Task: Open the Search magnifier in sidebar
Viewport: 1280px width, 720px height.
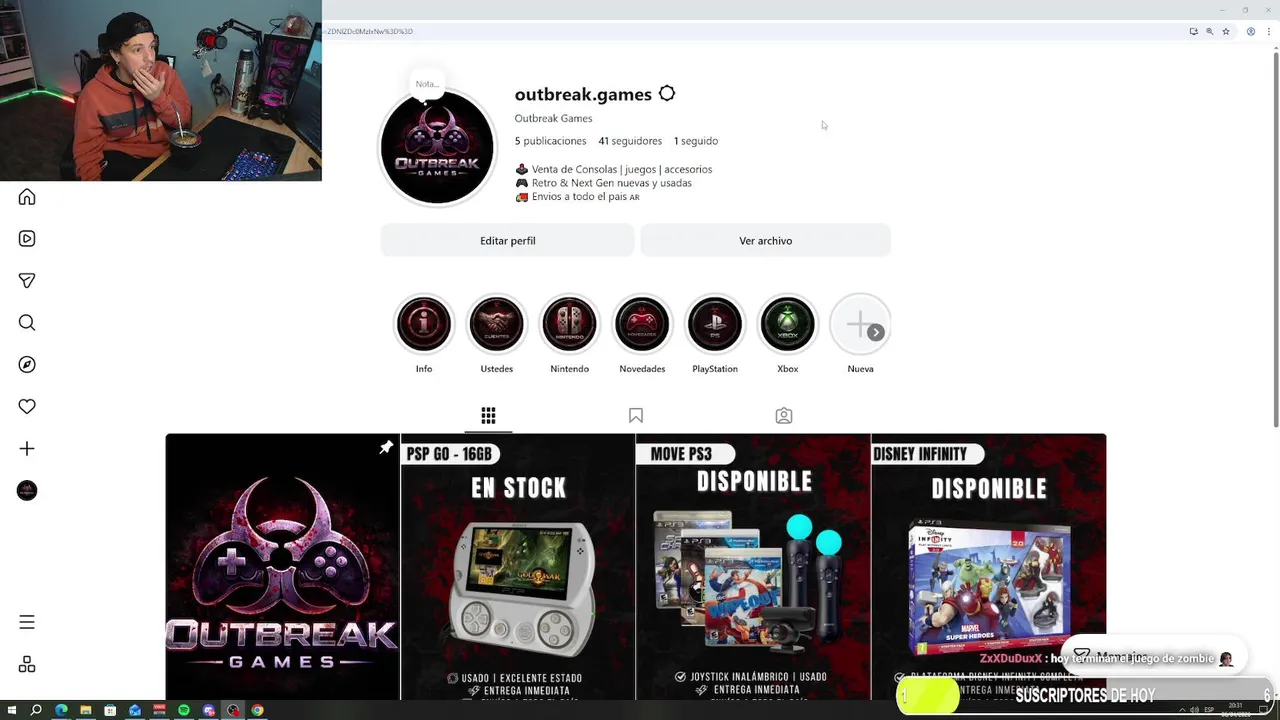Action: (x=27, y=323)
